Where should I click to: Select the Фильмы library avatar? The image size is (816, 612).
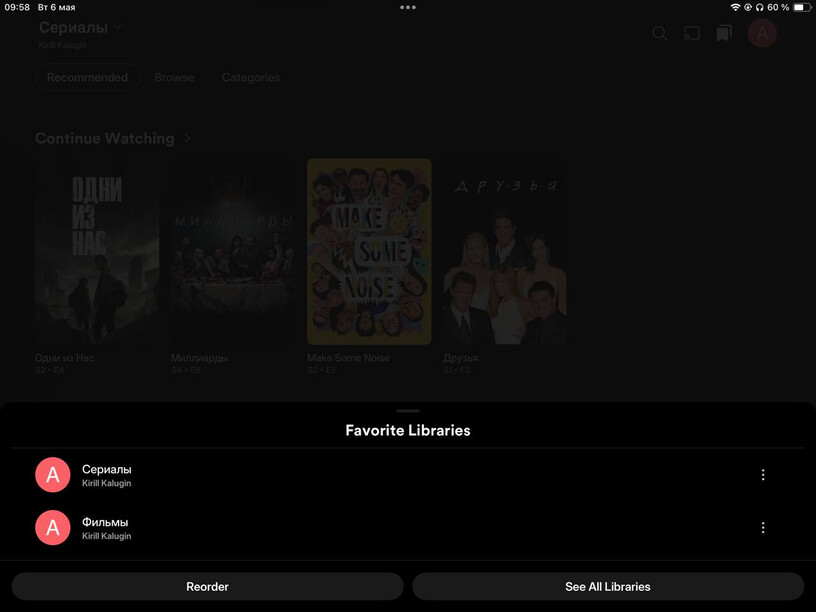53,528
